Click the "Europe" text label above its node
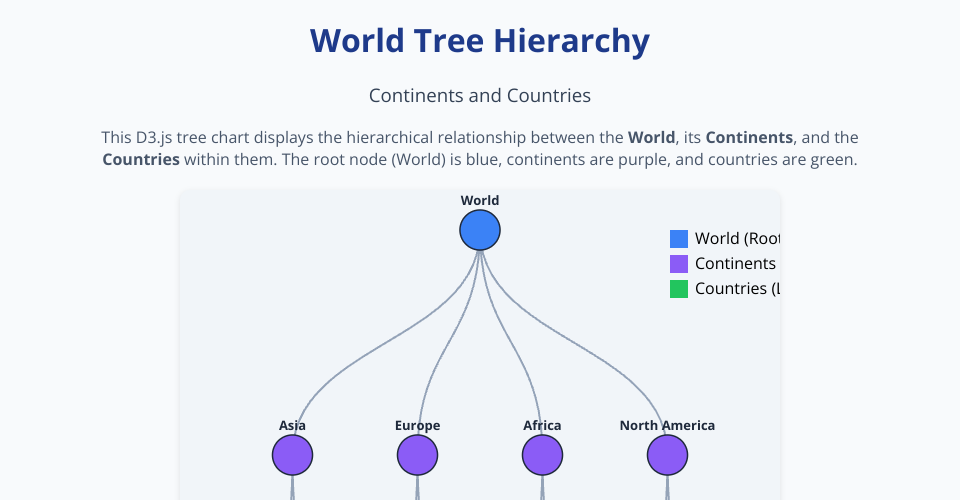 (x=418, y=426)
